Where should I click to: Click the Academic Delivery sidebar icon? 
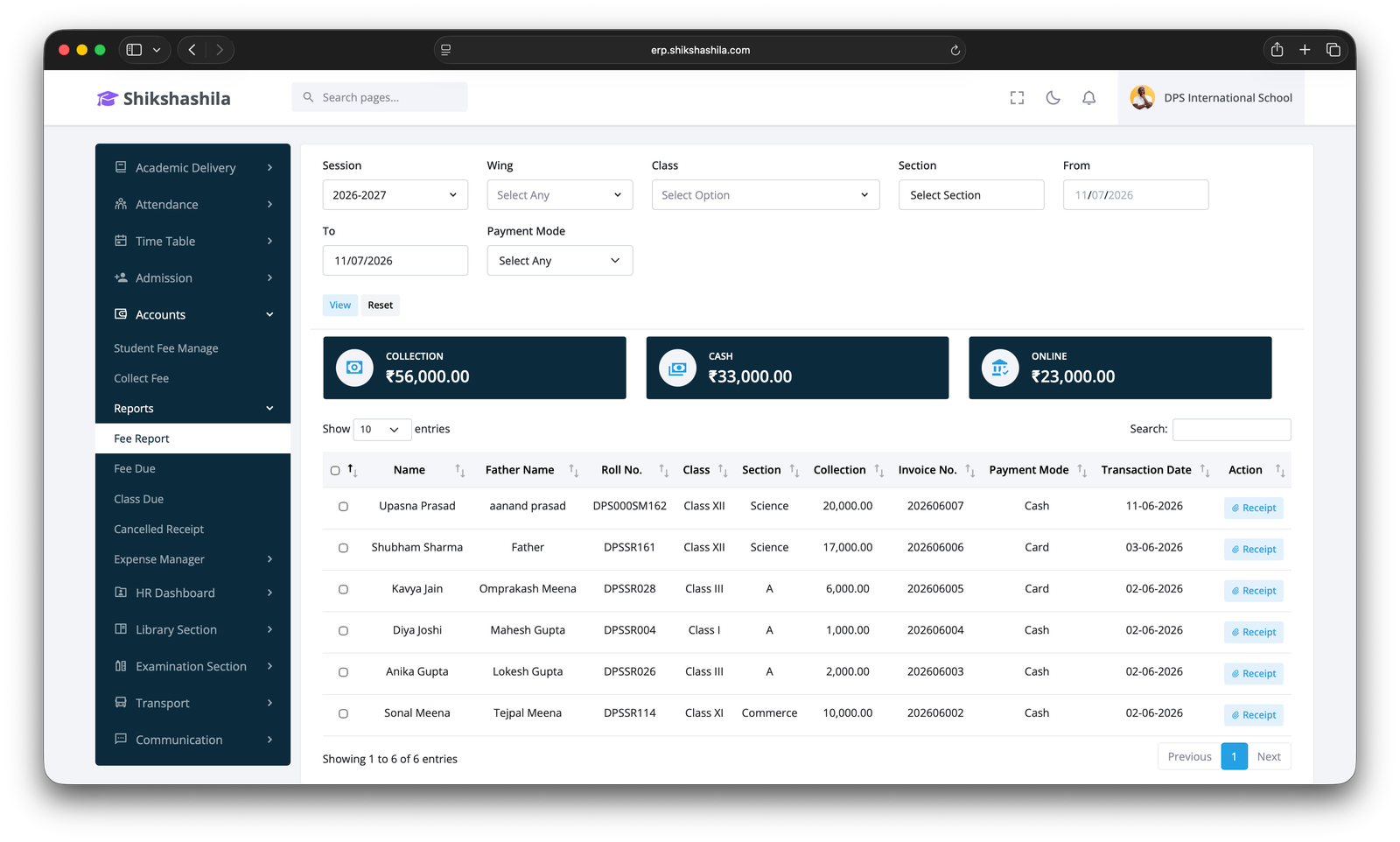click(x=121, y=167)
